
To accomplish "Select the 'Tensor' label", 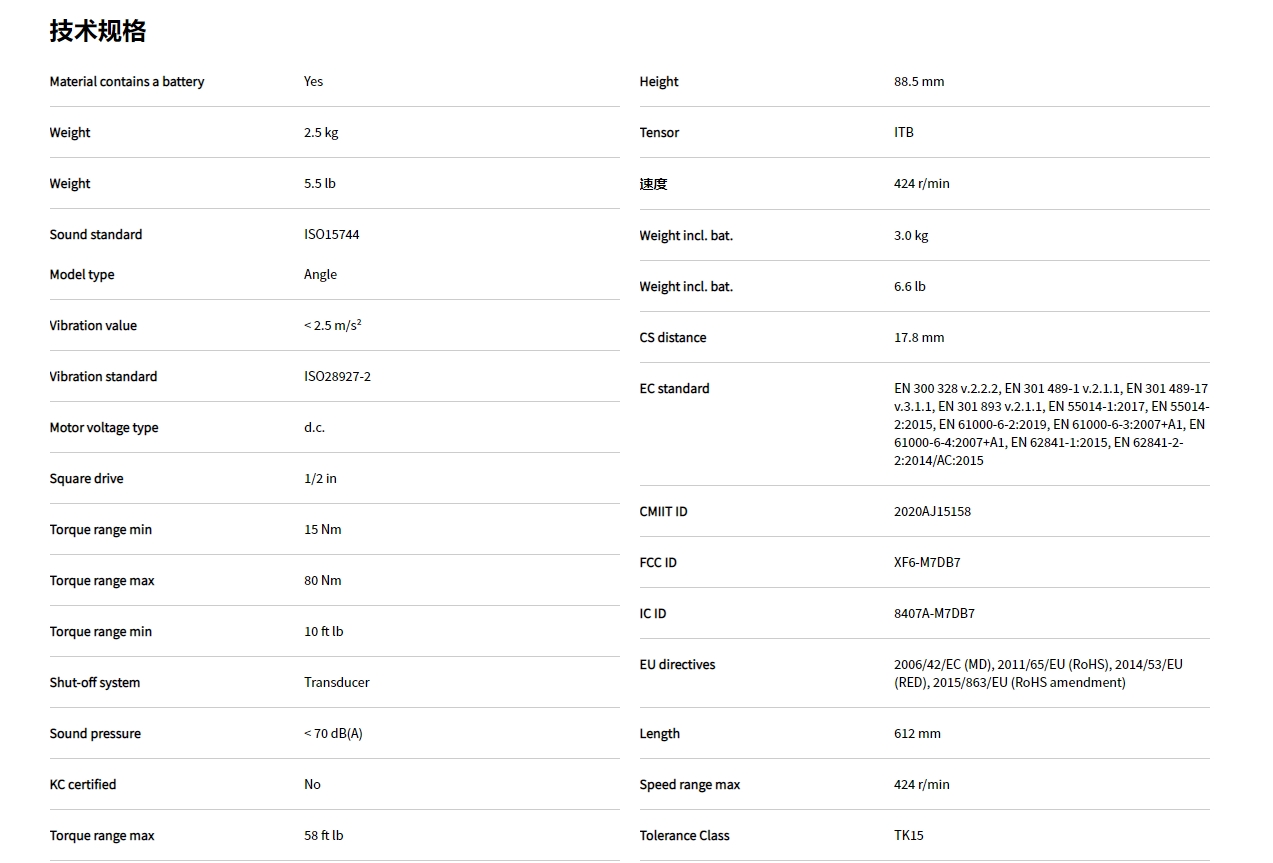I will point(659,133).
